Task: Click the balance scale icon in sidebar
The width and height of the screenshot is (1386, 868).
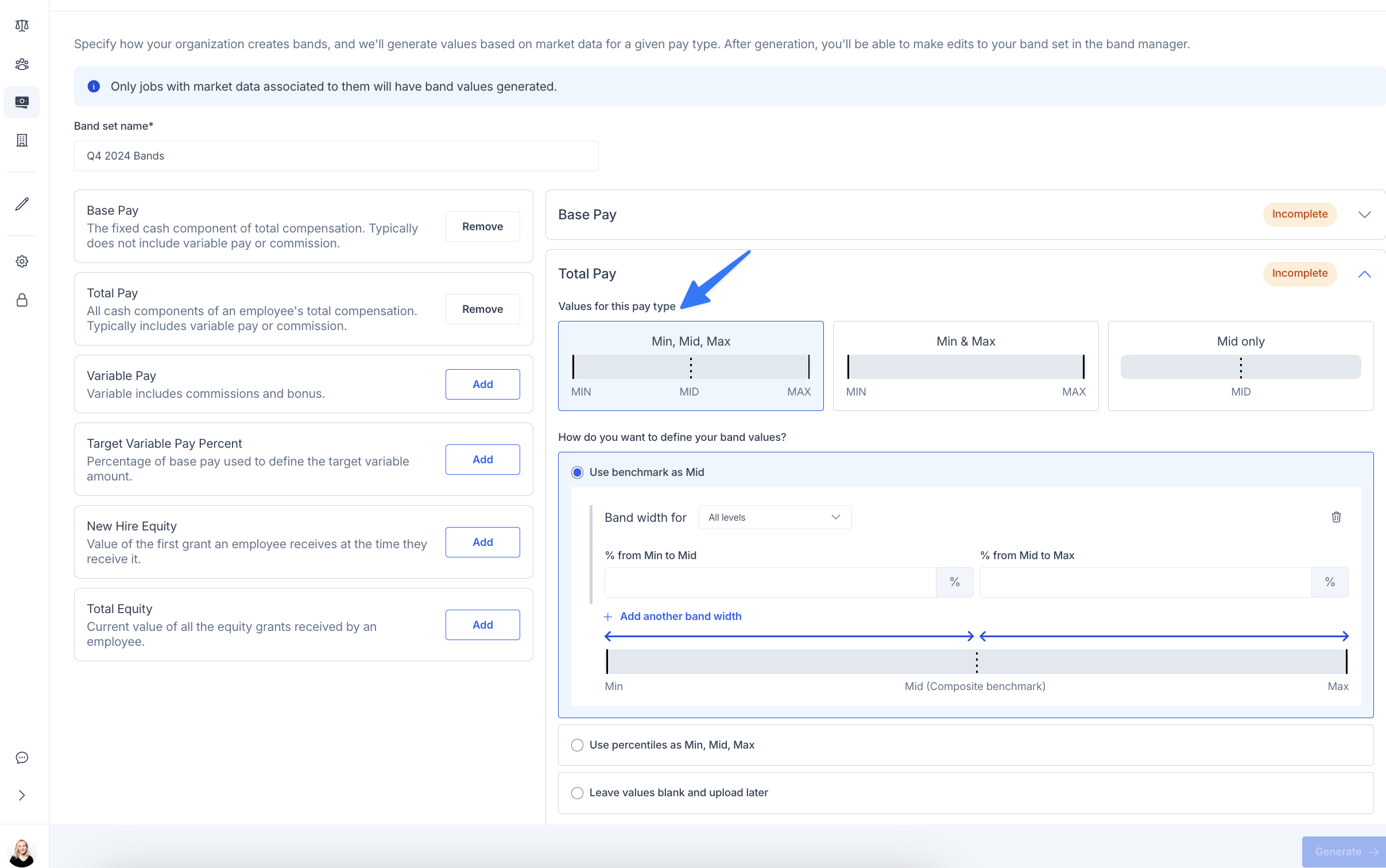Action: (x=22, y=25)
